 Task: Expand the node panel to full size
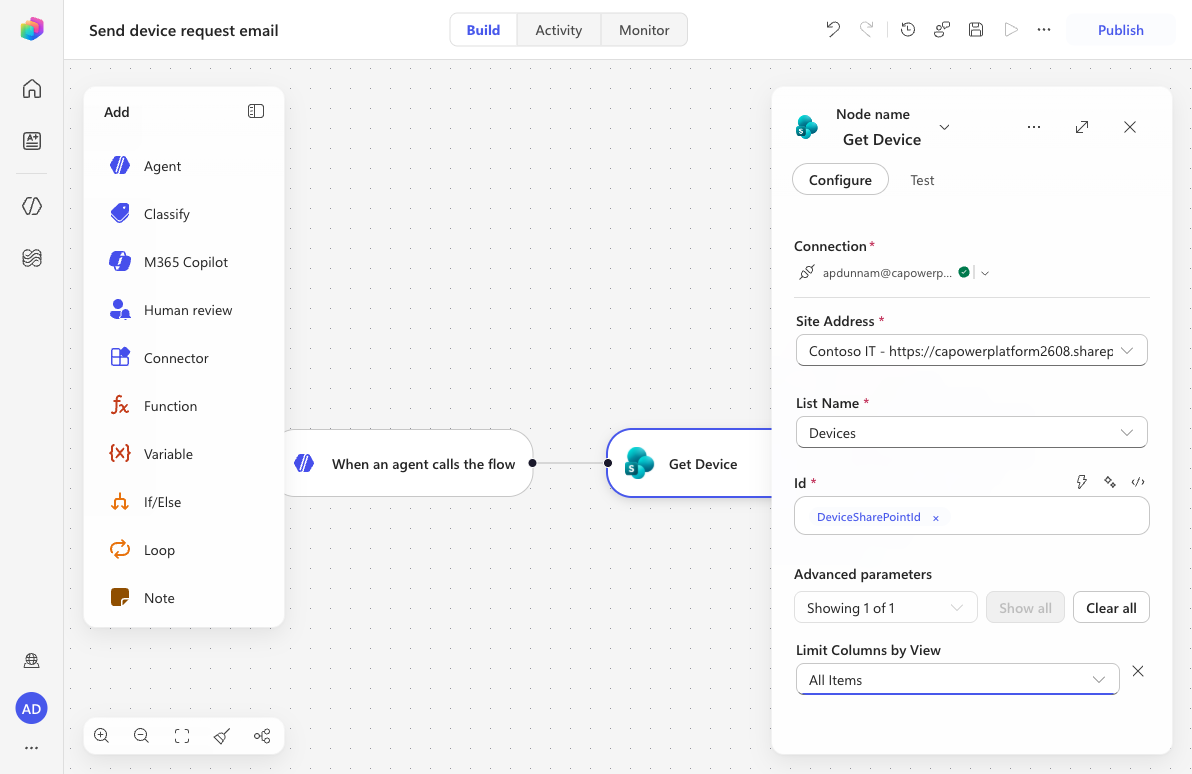click(x=1082, y=127)
